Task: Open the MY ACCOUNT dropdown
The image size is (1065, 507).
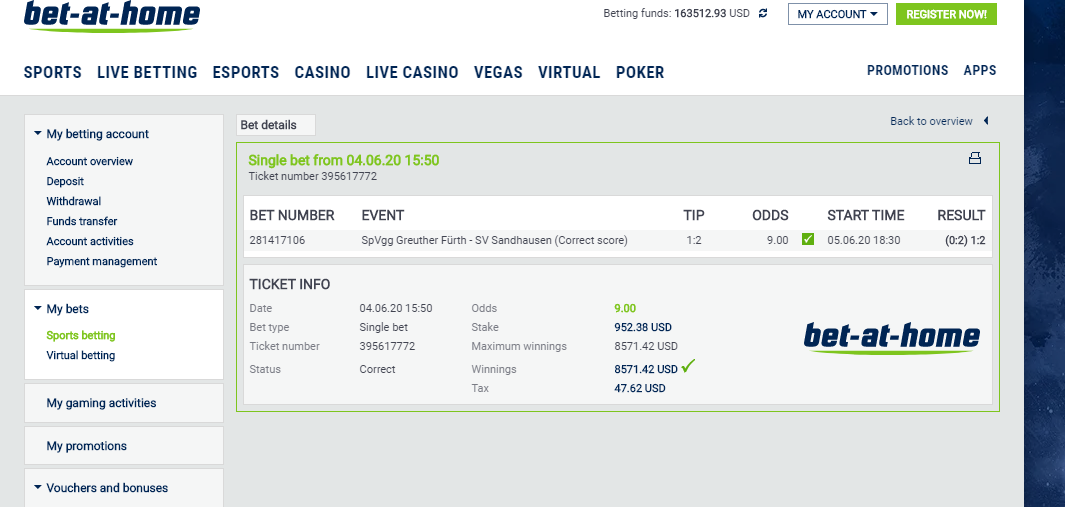Action: tap(837, 14)
